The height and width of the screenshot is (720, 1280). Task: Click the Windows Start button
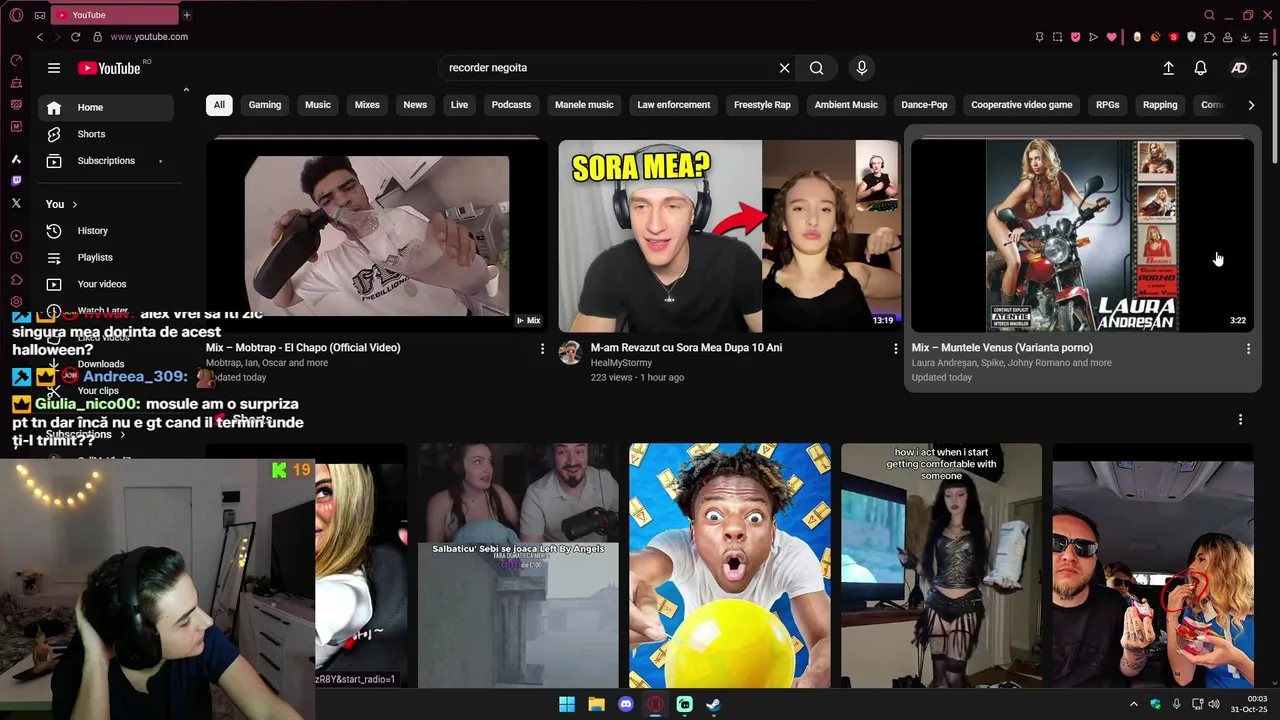click(567, 704)
